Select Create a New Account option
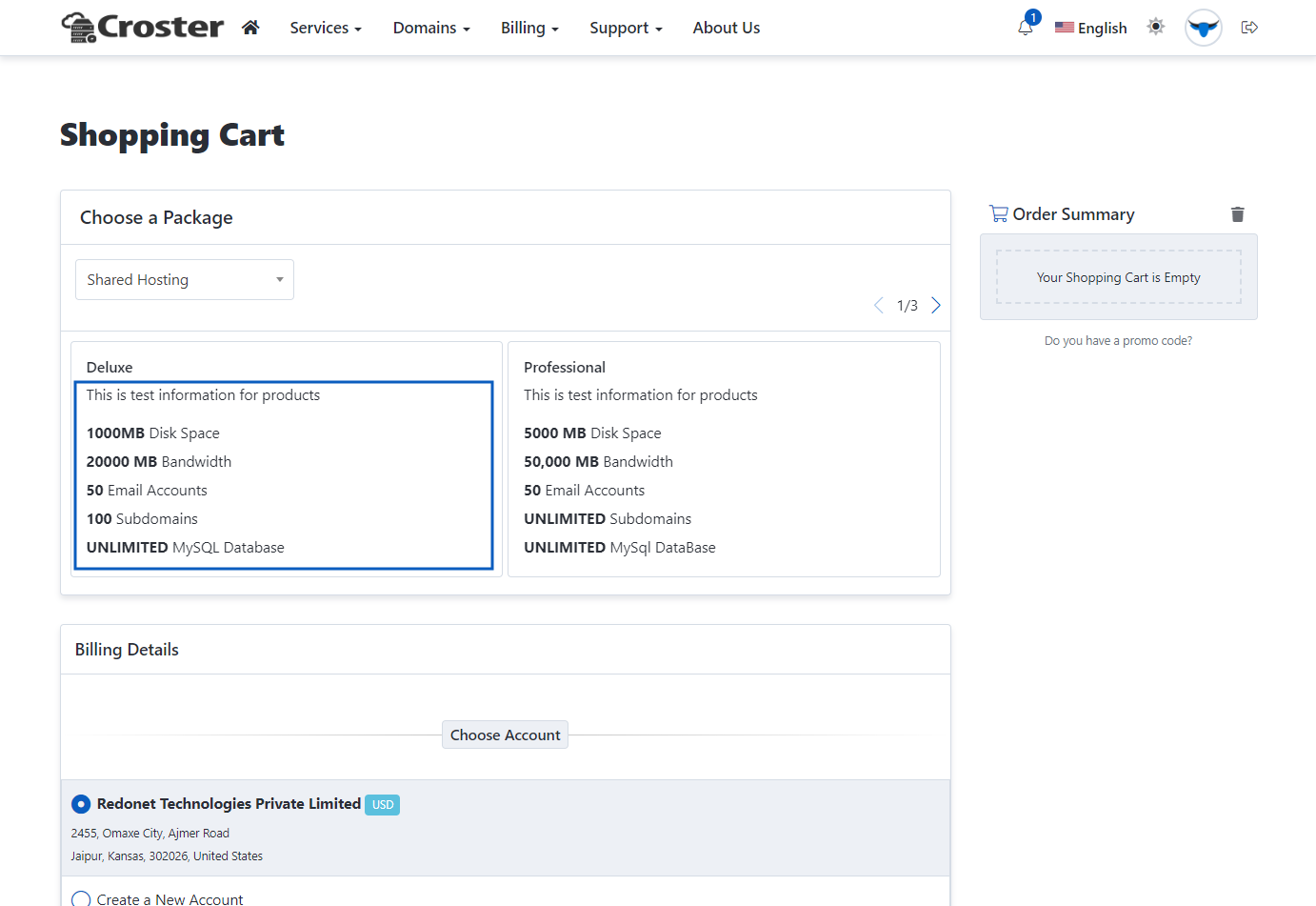This screenshot has height=906, width=1316. (82, 898)
